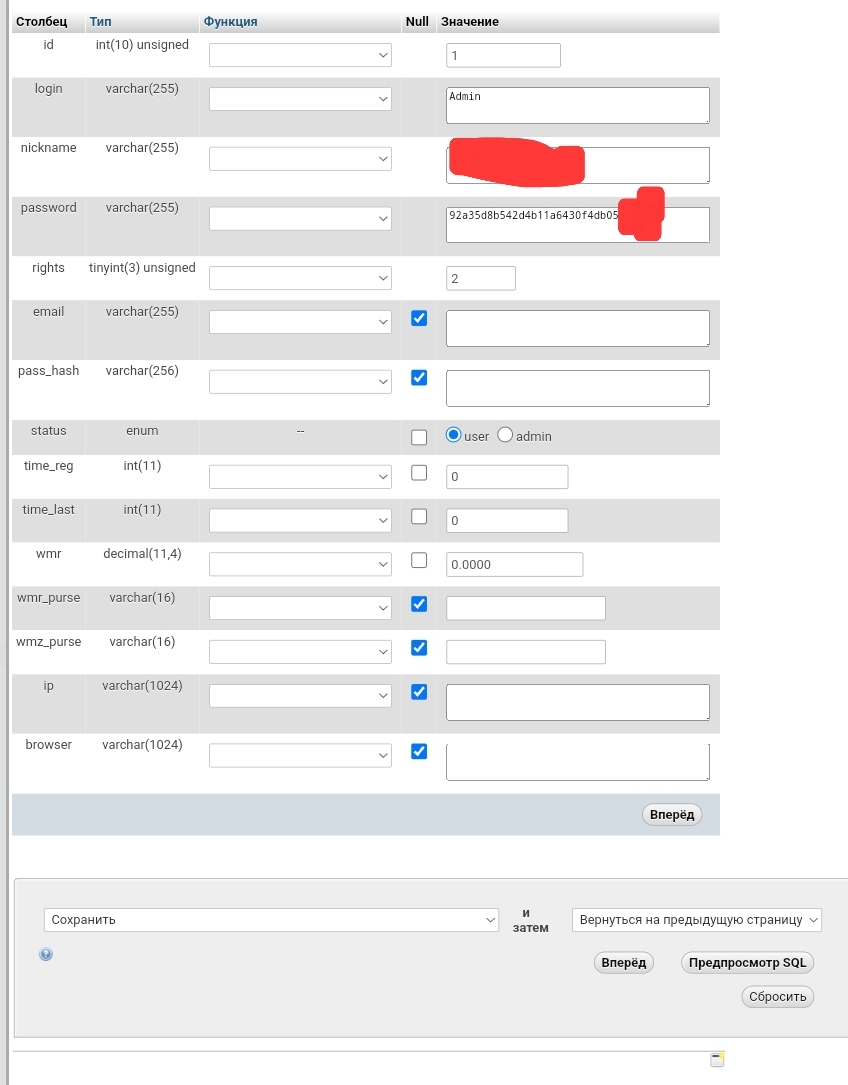848x1085 pixels.
Task: Sort by the Тип column header
Action: (101, 21)
